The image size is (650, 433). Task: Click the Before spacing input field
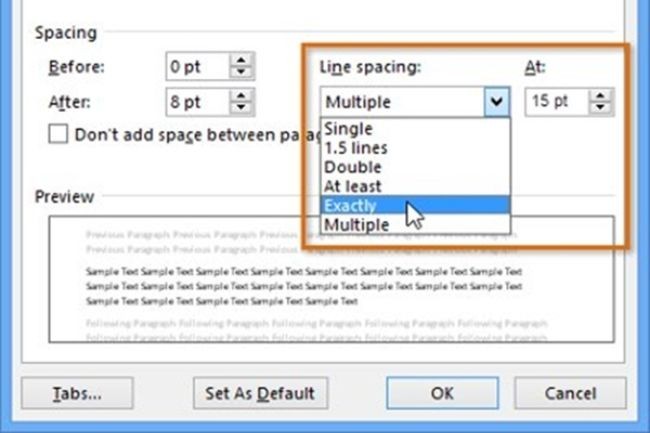click(197, 67)
